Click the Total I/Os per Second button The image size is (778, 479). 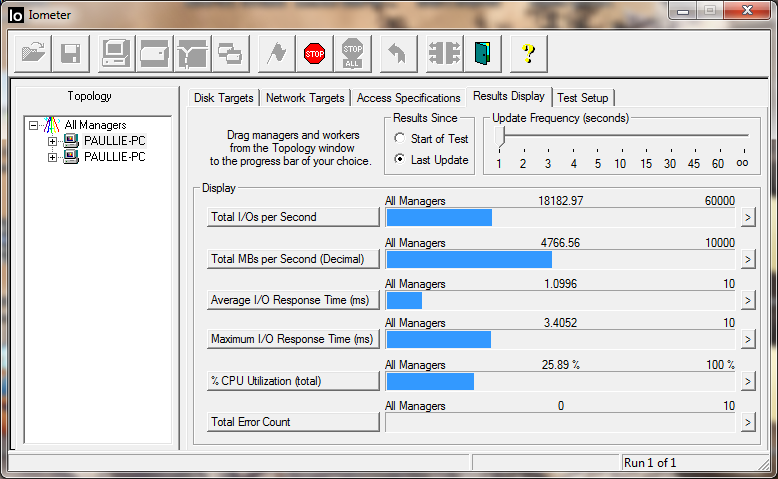(x=293, y=217)
